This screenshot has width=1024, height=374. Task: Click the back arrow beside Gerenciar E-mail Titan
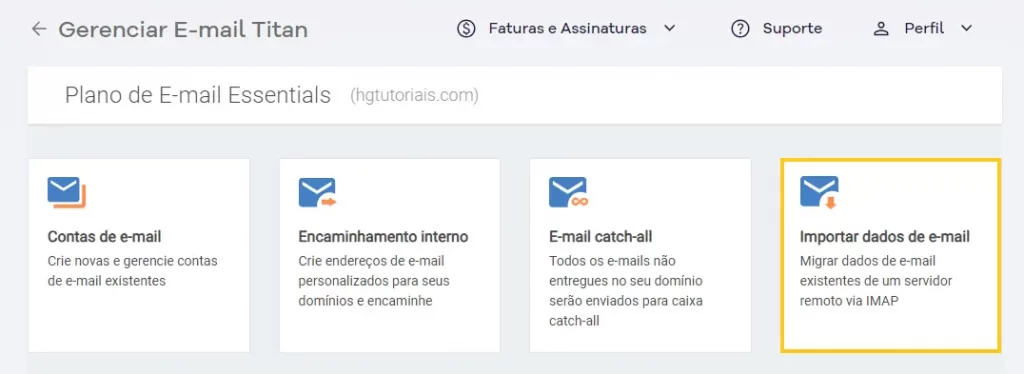point(39,29)
